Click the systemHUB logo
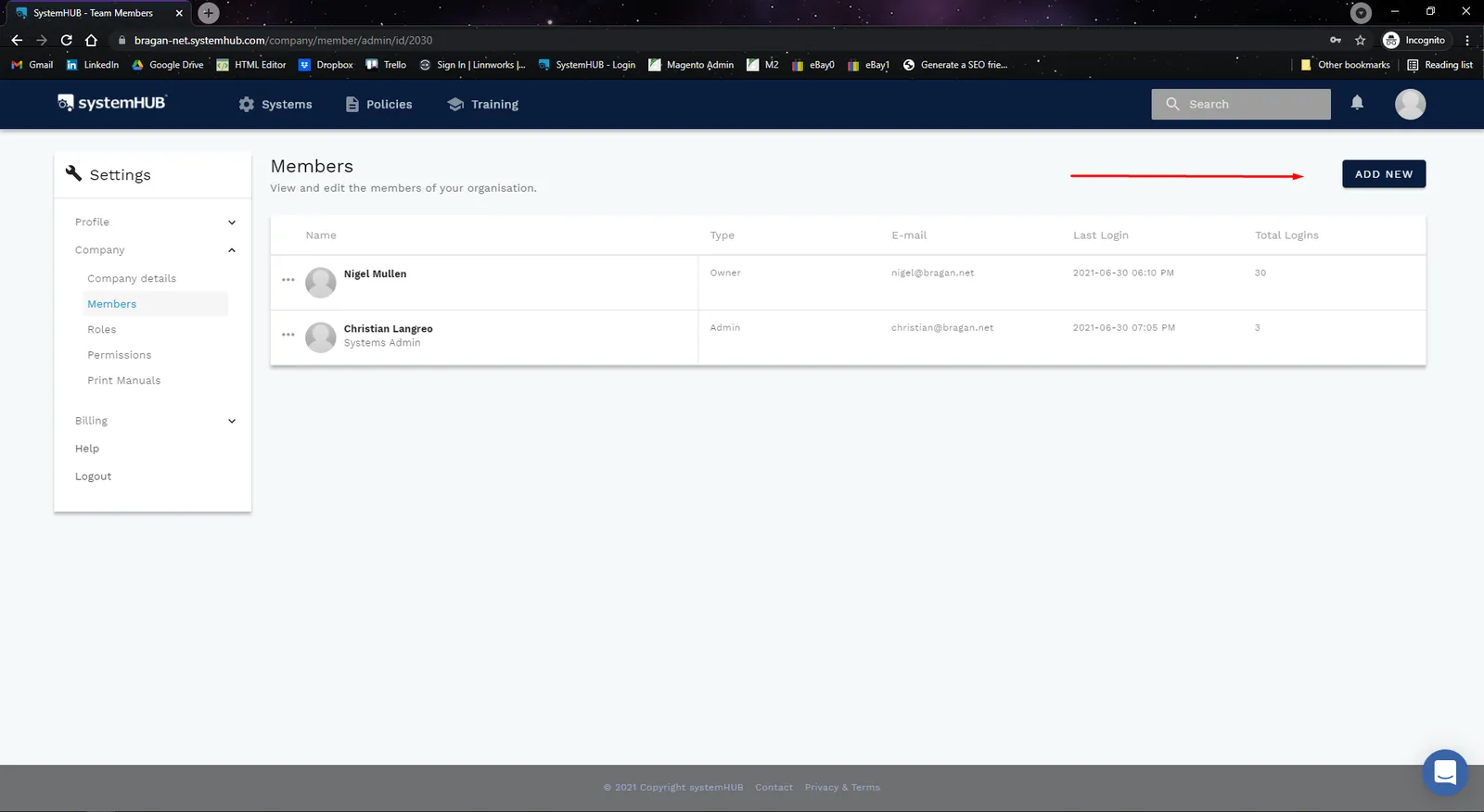The width and height of the screenshot is (1484, 812). pos(111,103)
